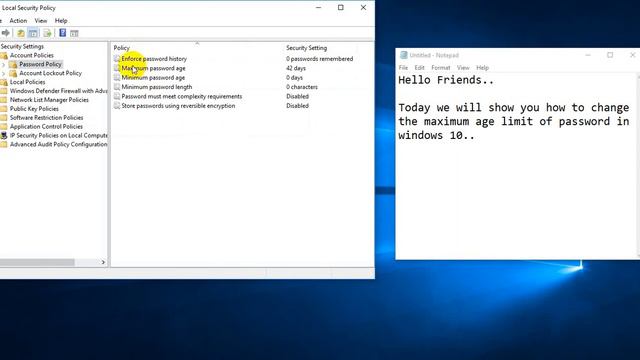The height and width of the screenshot is (360, 640).
Task: Click the 0 passwords remembered value
Action: [320, 59]
